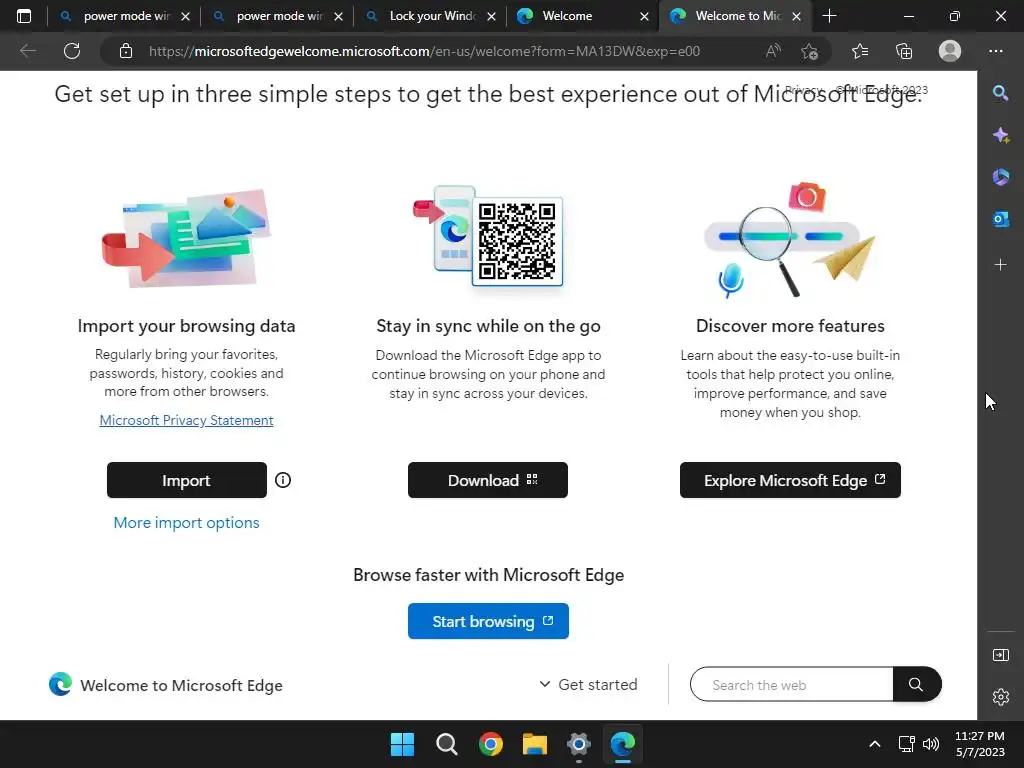Select the Welcome to Microsoft tab
Screen dimensions: 1024x768
pos(735,16)
